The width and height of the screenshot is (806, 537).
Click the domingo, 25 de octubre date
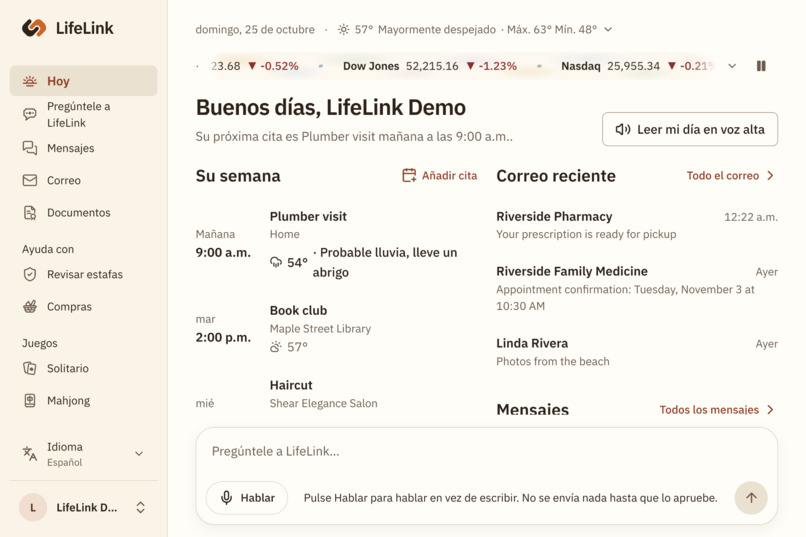pos(255,30)
